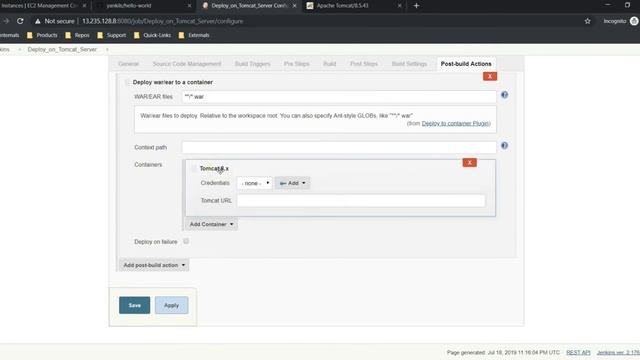This screenshot has height=360, width=640.
Task: Close the yankils/hello-world browser tab
Action: [189, 6]
